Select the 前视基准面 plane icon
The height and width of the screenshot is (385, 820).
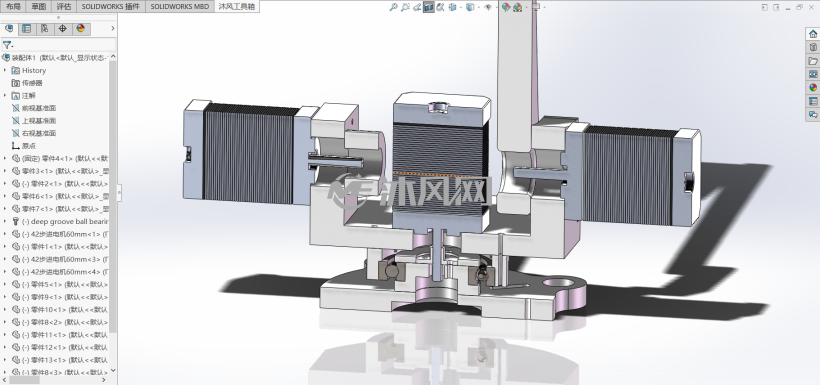pos(16,108)
